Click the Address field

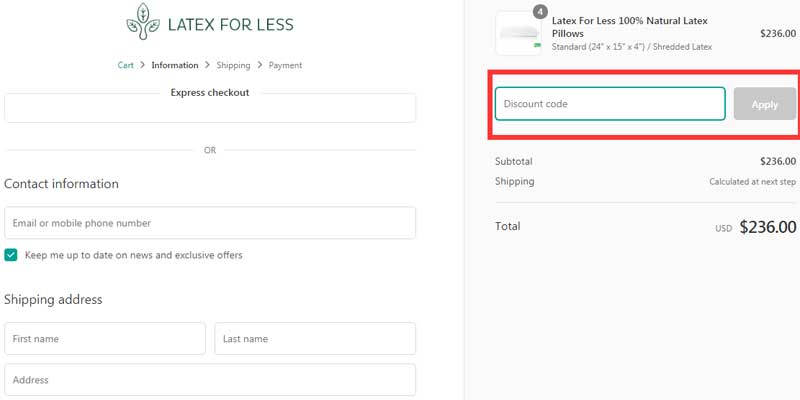pos(210,380)
